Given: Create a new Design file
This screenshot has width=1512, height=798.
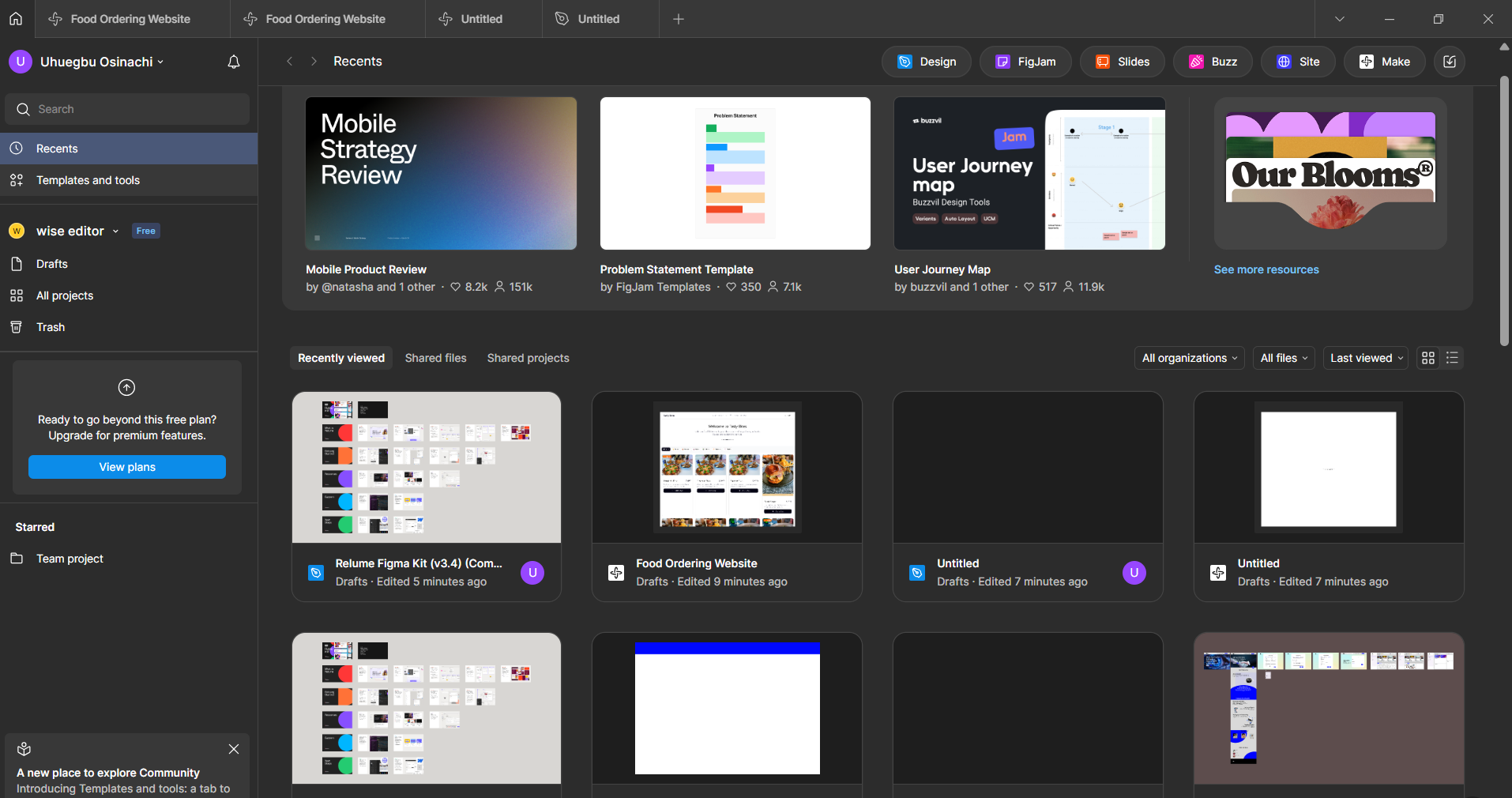Looking at the screenshot, I should (927, 62).
